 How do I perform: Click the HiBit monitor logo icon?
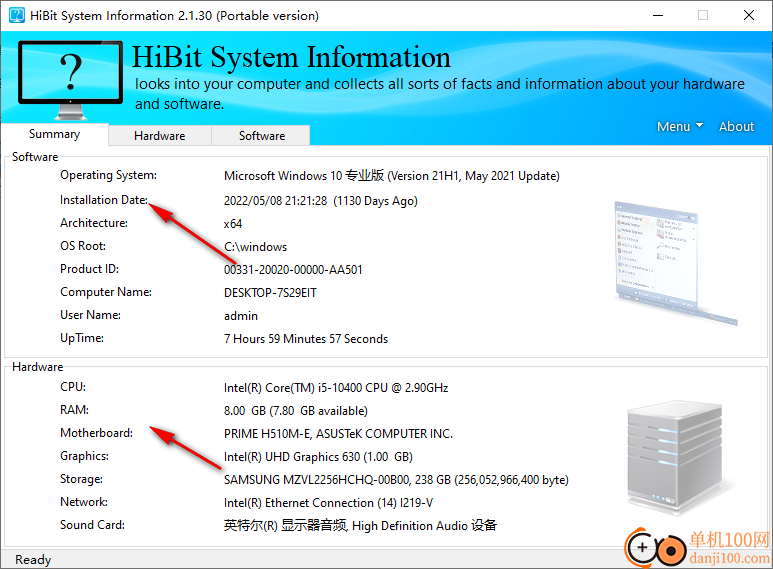(x=70, y=80)
